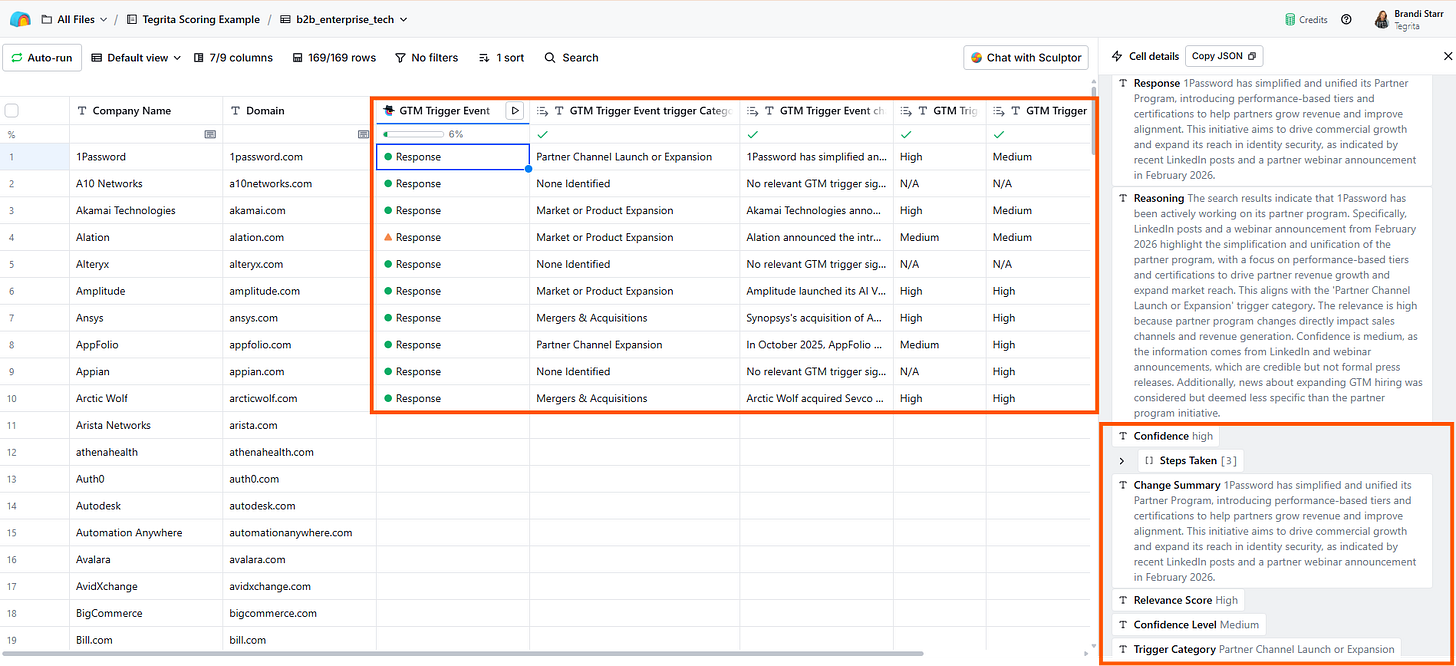Click the checkmark under GTM Trigger Event trigger Category
This screenshot has width=1456, height=666.
pyautogui.click(x=542, y=134)
